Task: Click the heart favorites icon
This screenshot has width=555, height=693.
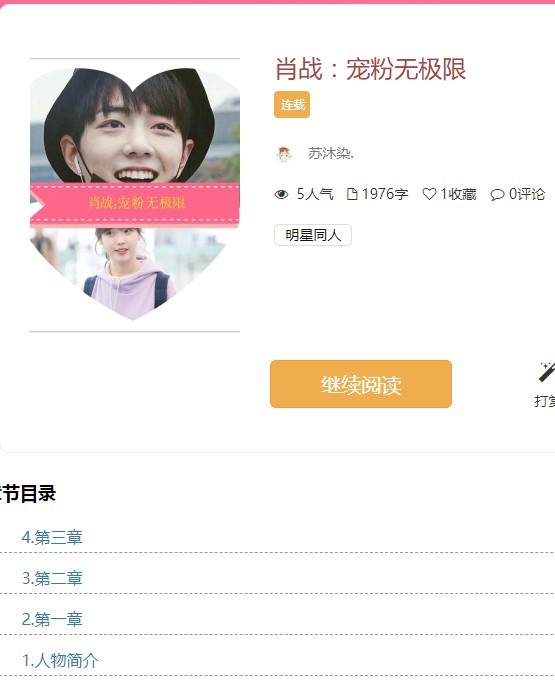Action: (x=429, y=194)
